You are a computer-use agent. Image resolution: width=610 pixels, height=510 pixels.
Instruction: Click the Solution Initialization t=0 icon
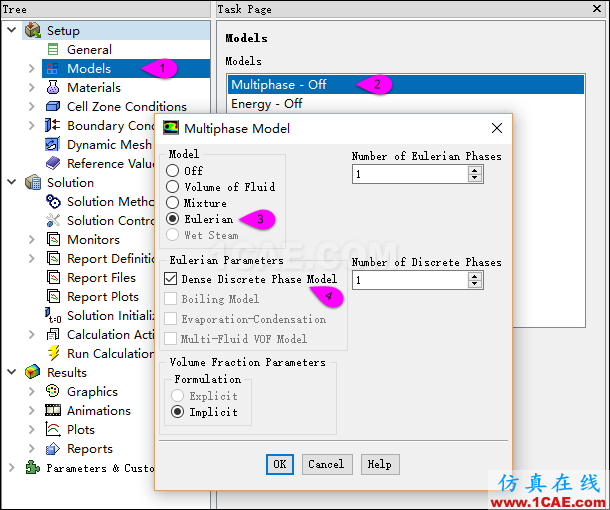coord(53,315)
